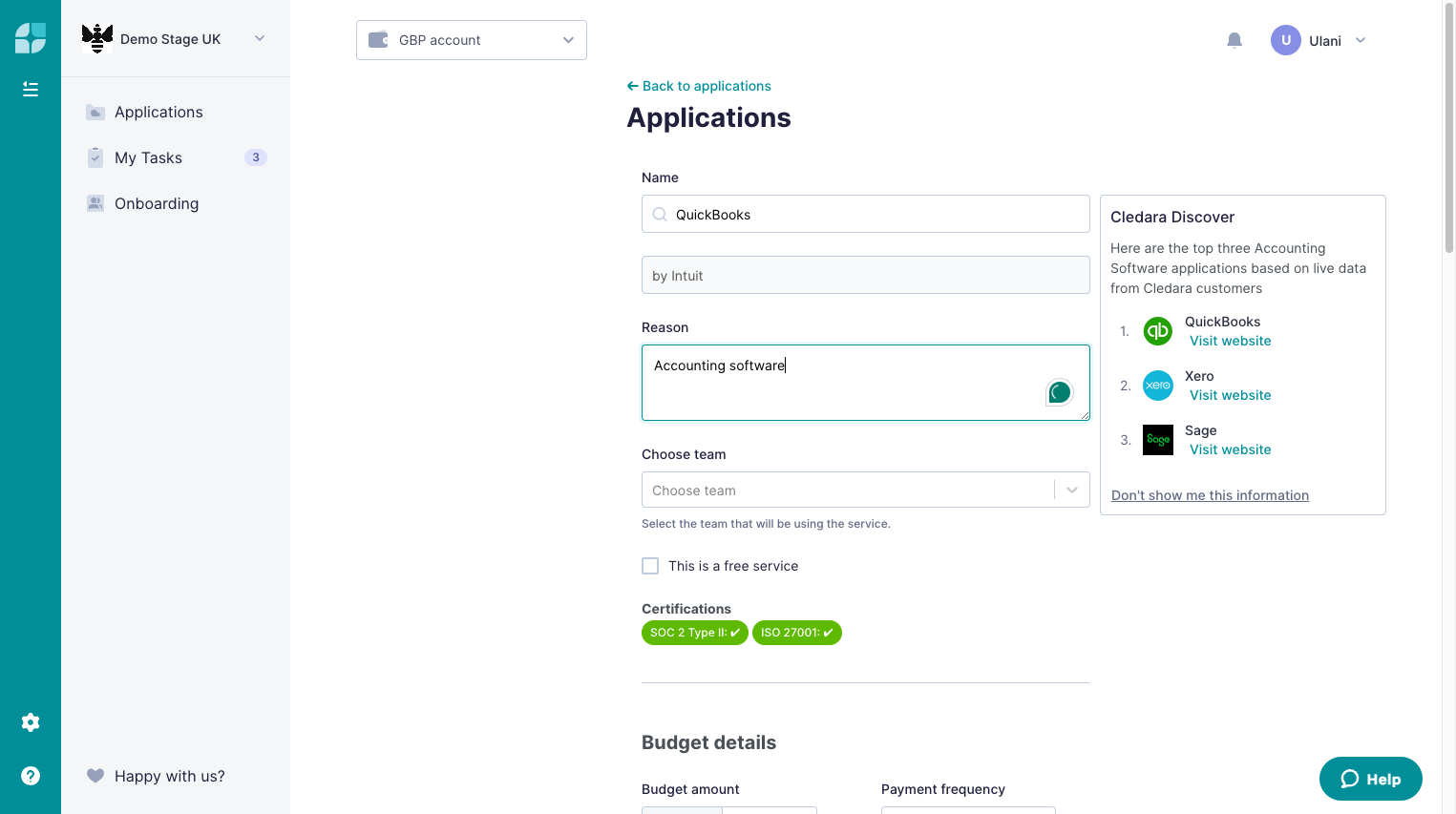
Task: Click the by Intuit vendor field
Action: (866, 275)
